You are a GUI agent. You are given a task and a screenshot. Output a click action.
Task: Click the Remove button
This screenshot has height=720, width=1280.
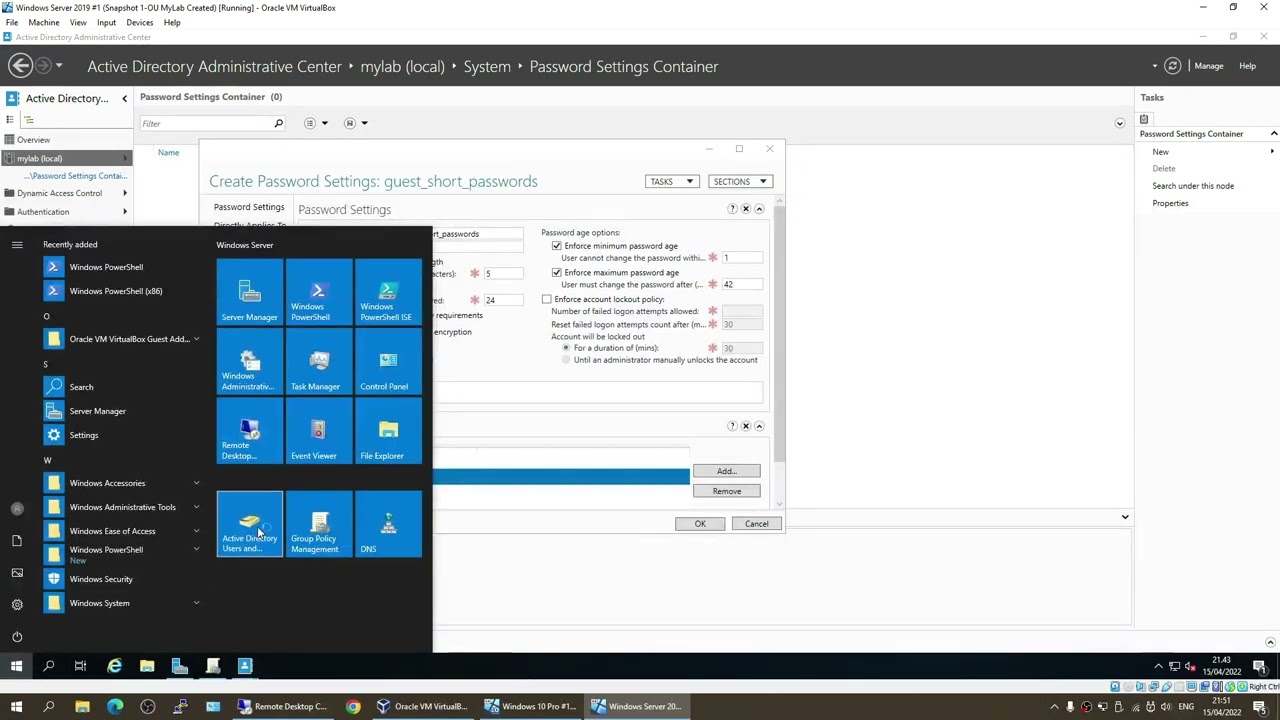tap(726, 491)
